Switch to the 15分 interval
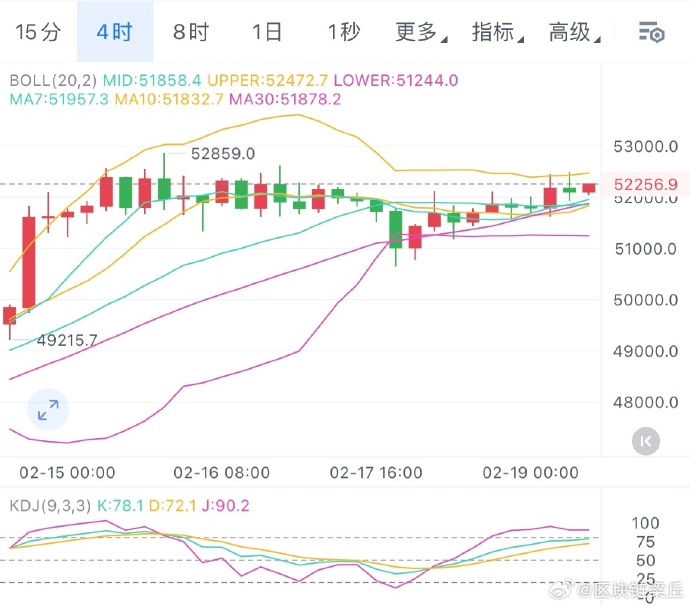Screen dimensions: 690x606 coord(38,32)
